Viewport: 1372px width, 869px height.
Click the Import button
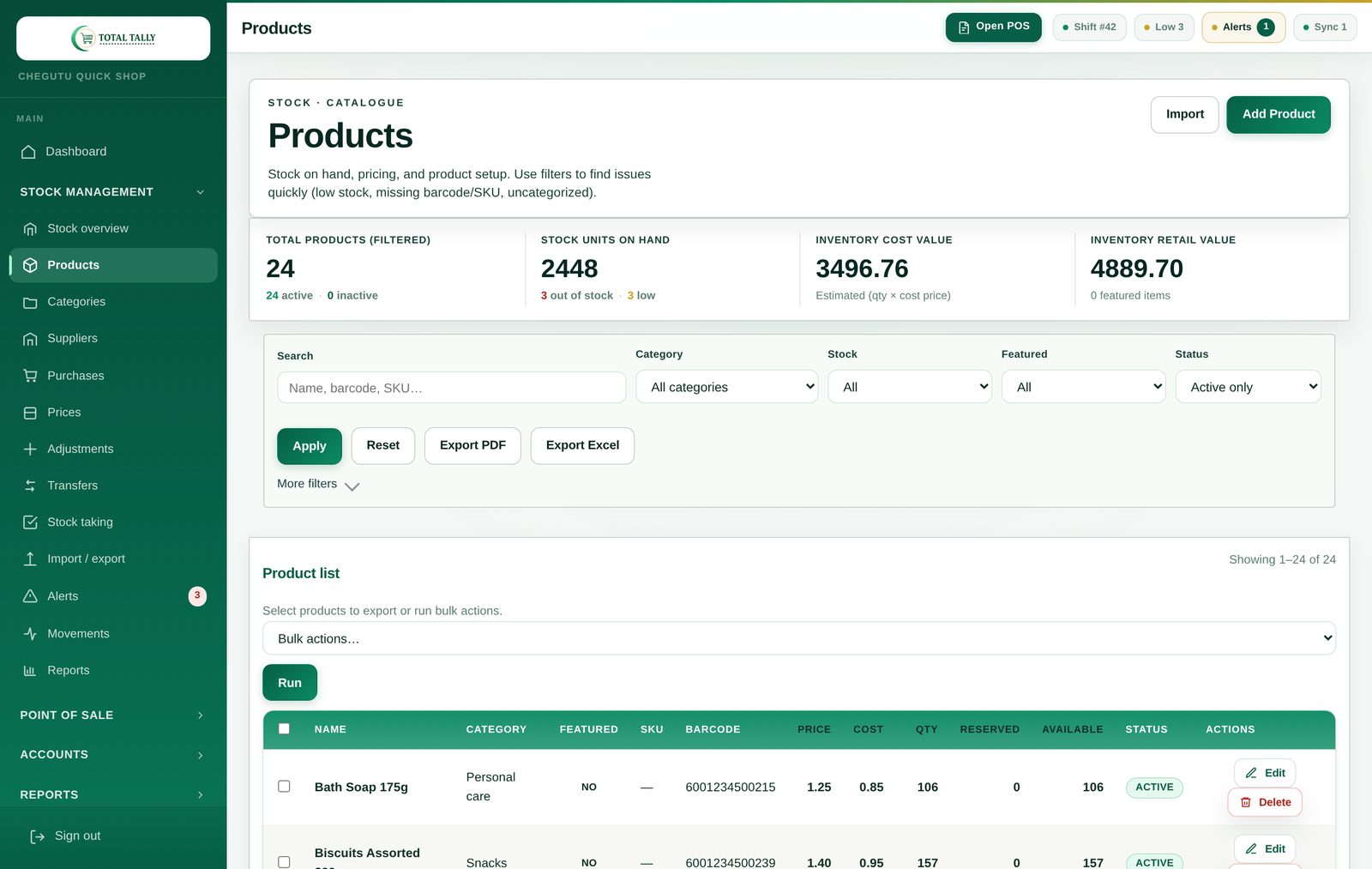coord(1184,115)
